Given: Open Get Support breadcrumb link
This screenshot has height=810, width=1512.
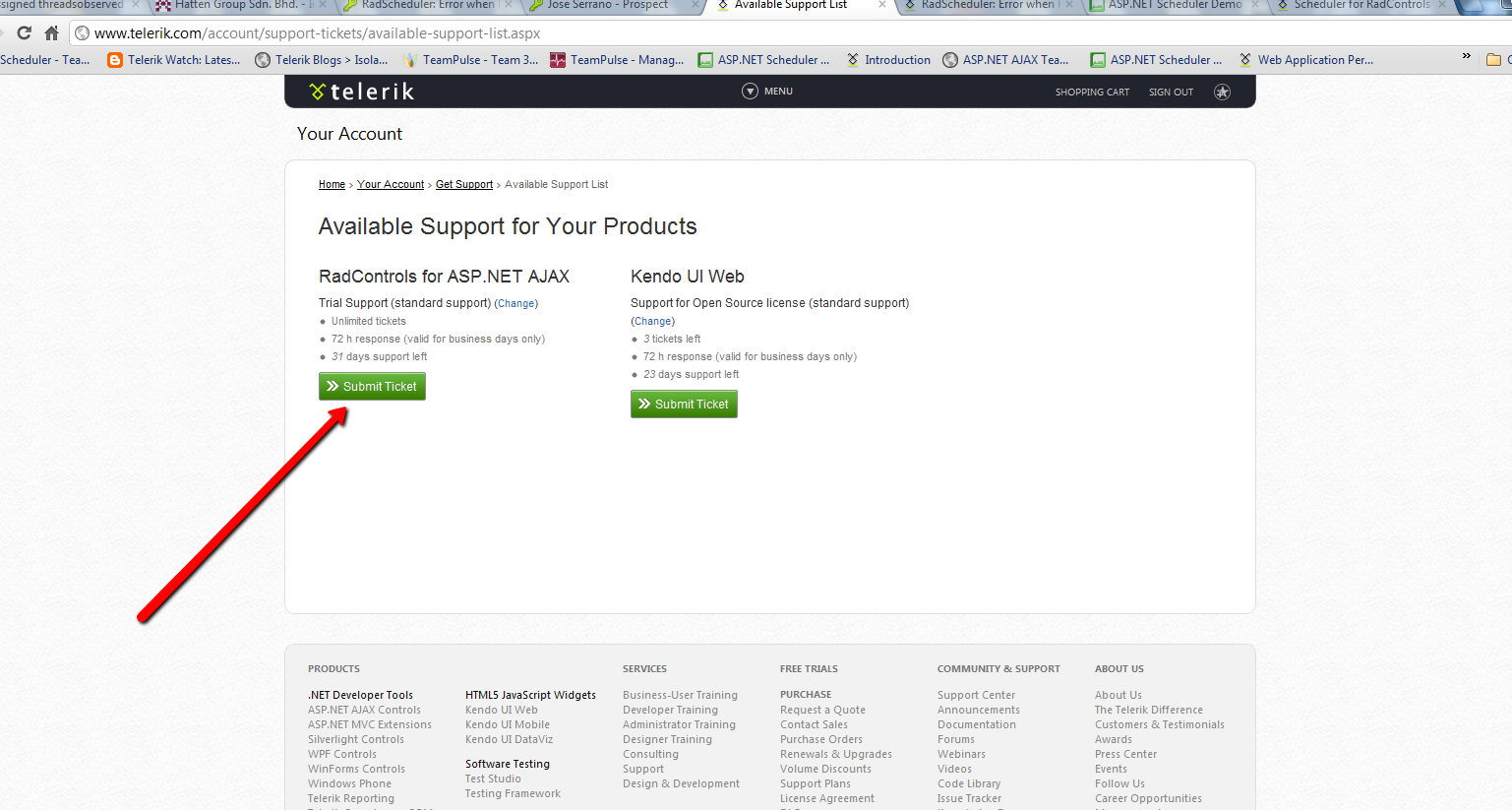Looking at the screenshot, I should click(x=464, y=185).
